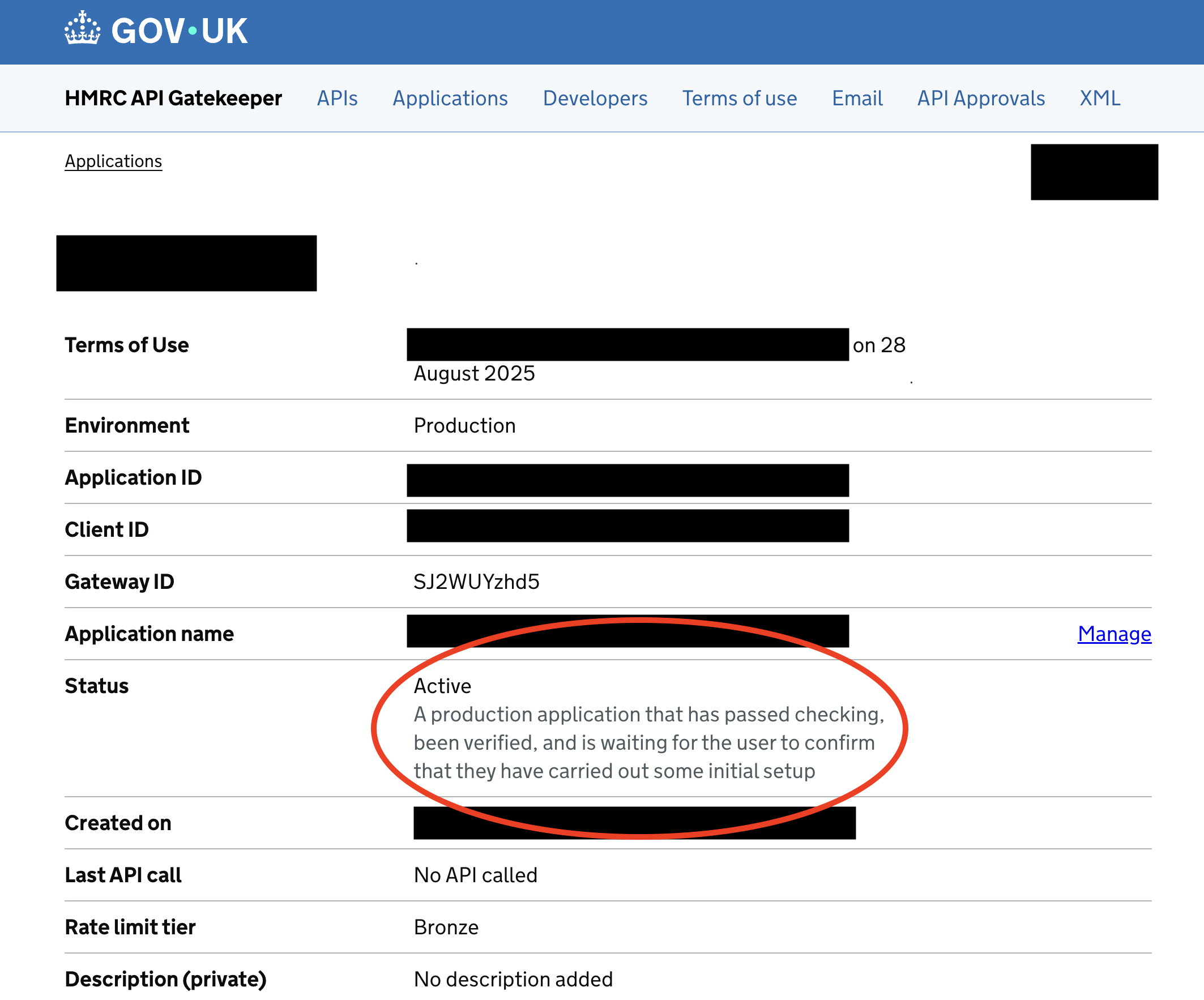Click Manage link for Application name
Screen dimensions: 1204x1000
point(1114,634)
